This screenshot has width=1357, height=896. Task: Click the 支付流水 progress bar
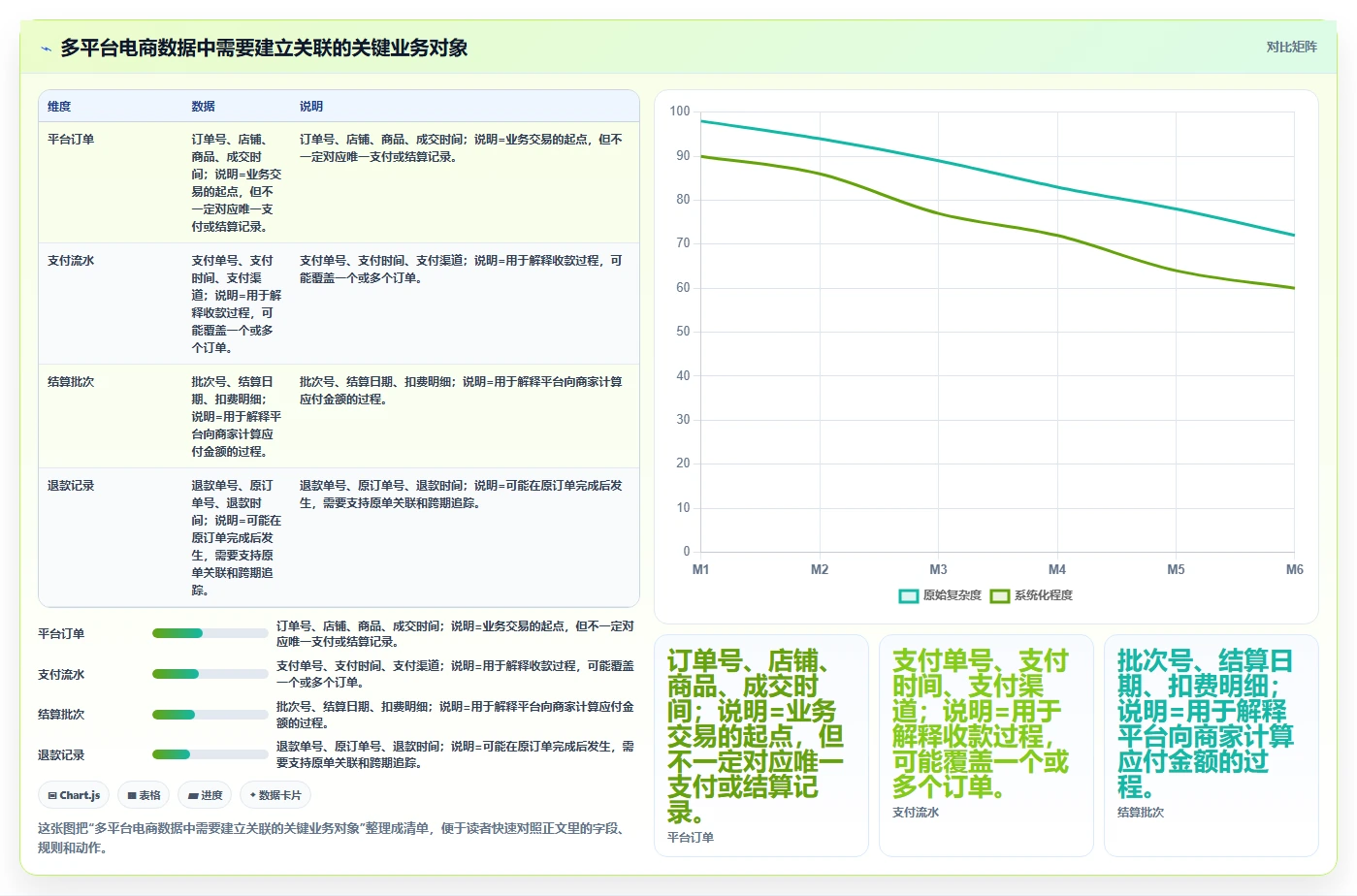point(210,674)
